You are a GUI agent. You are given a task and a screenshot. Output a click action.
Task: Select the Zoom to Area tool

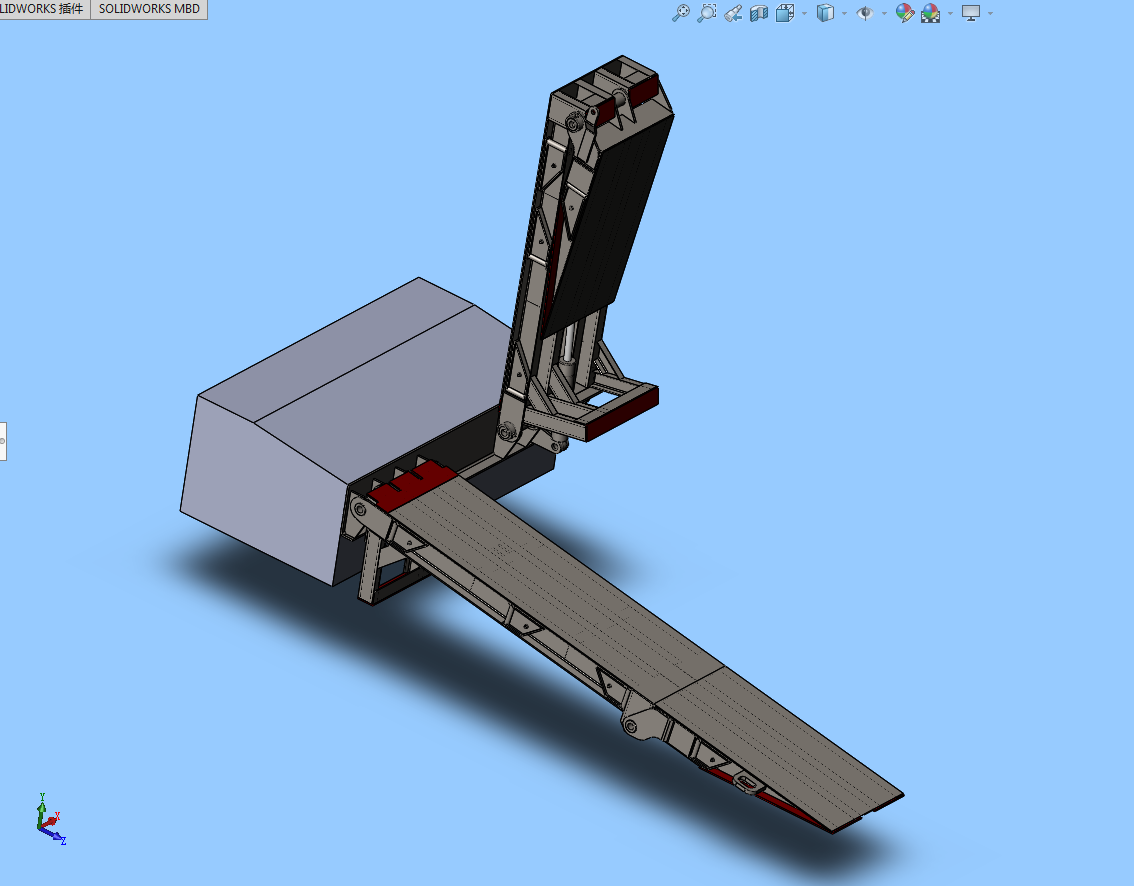coord(707,13)
